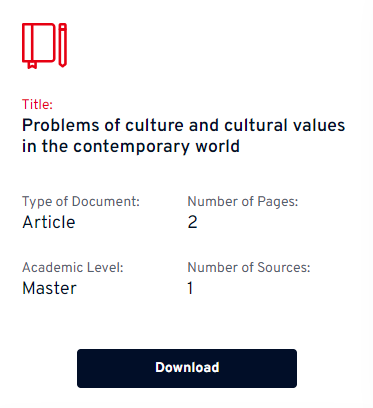Click the "Master" academic level value
This screenshot has width=373, height=408.
point(49,288)
